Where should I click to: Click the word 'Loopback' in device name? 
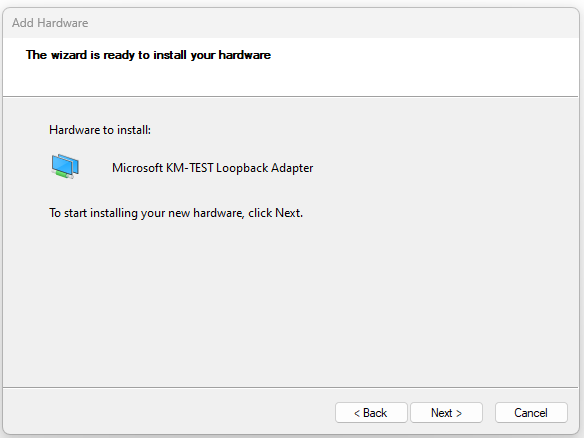pos(242,168)
